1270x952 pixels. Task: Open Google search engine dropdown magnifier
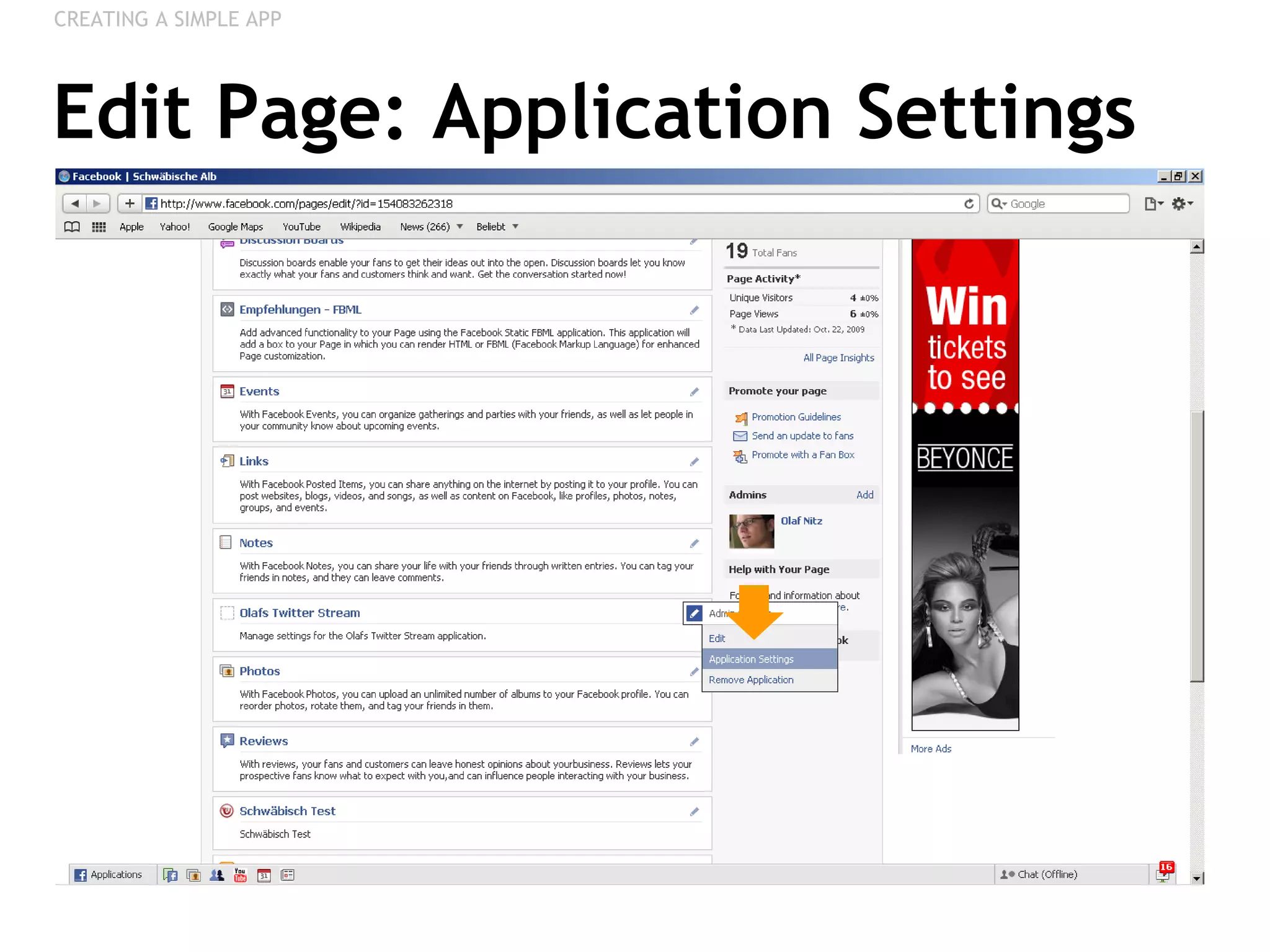pos(998,203)
